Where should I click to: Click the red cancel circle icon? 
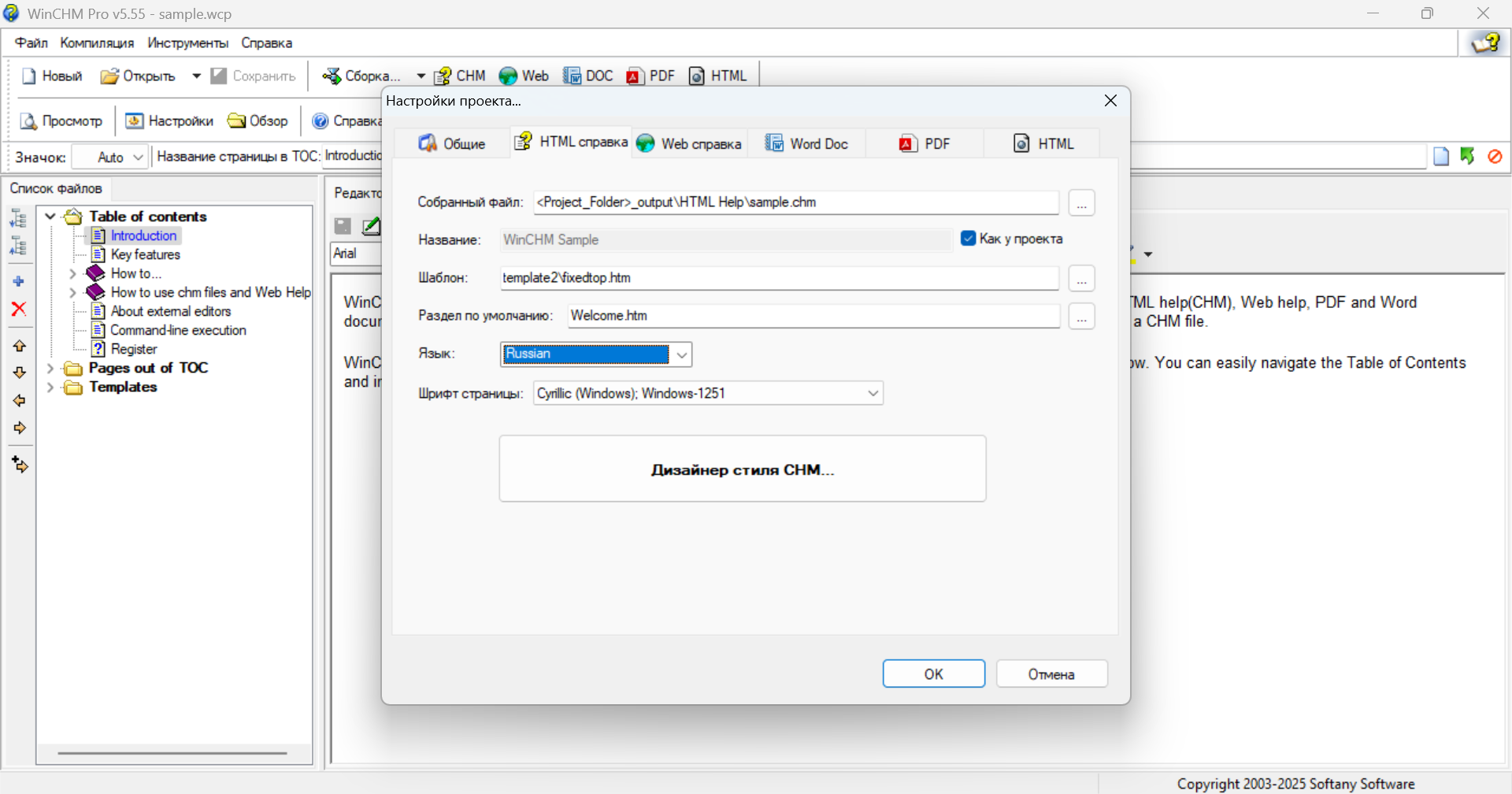(x=1495, y=156)
